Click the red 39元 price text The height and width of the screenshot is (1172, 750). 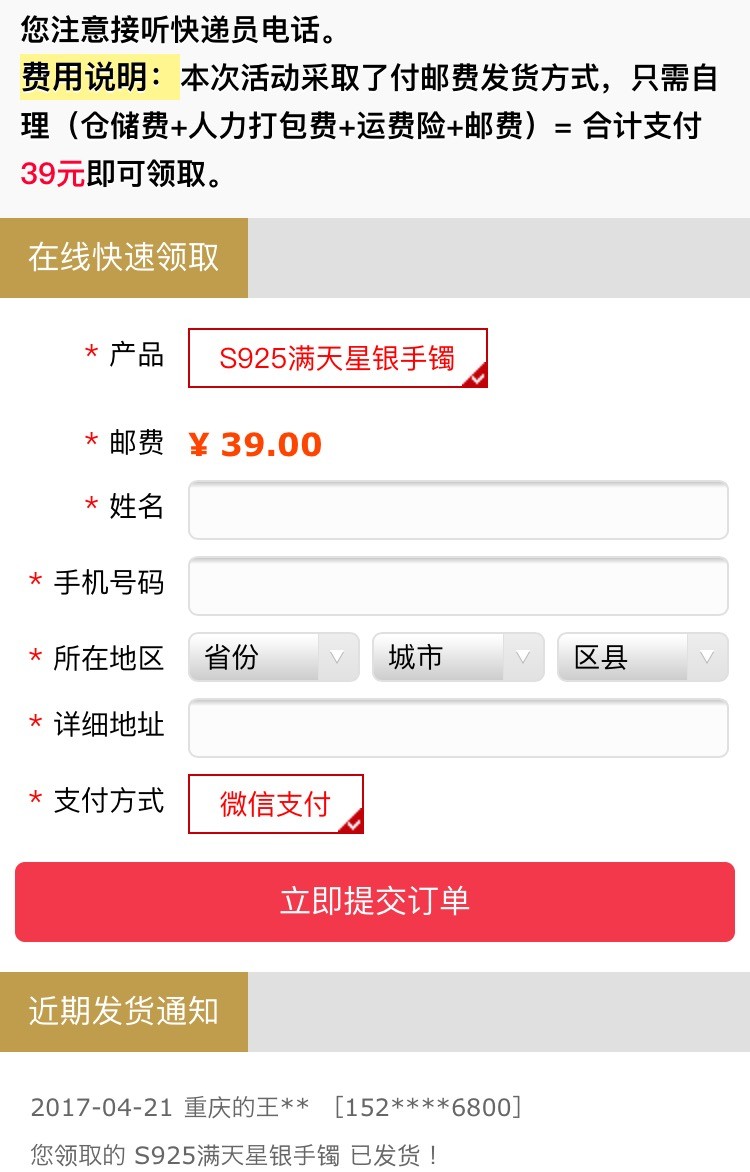[52, 173]
